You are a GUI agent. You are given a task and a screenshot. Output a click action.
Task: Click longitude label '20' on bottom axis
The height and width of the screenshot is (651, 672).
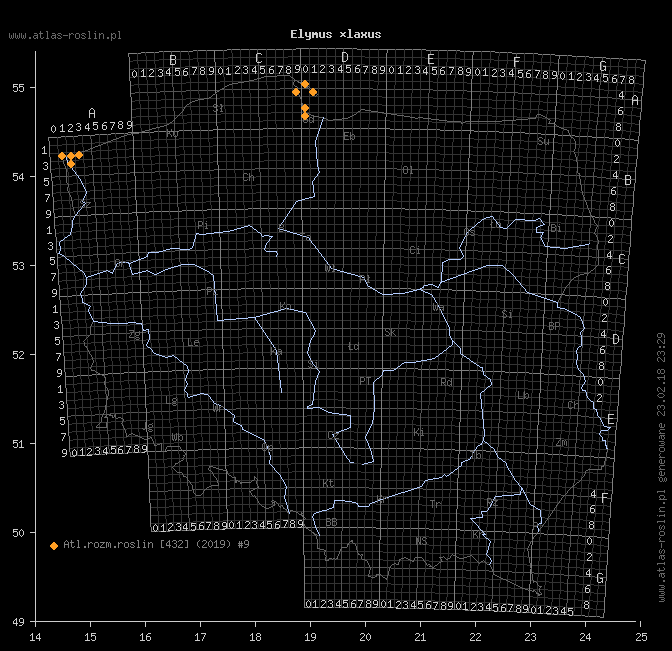(x=366, y=637)
